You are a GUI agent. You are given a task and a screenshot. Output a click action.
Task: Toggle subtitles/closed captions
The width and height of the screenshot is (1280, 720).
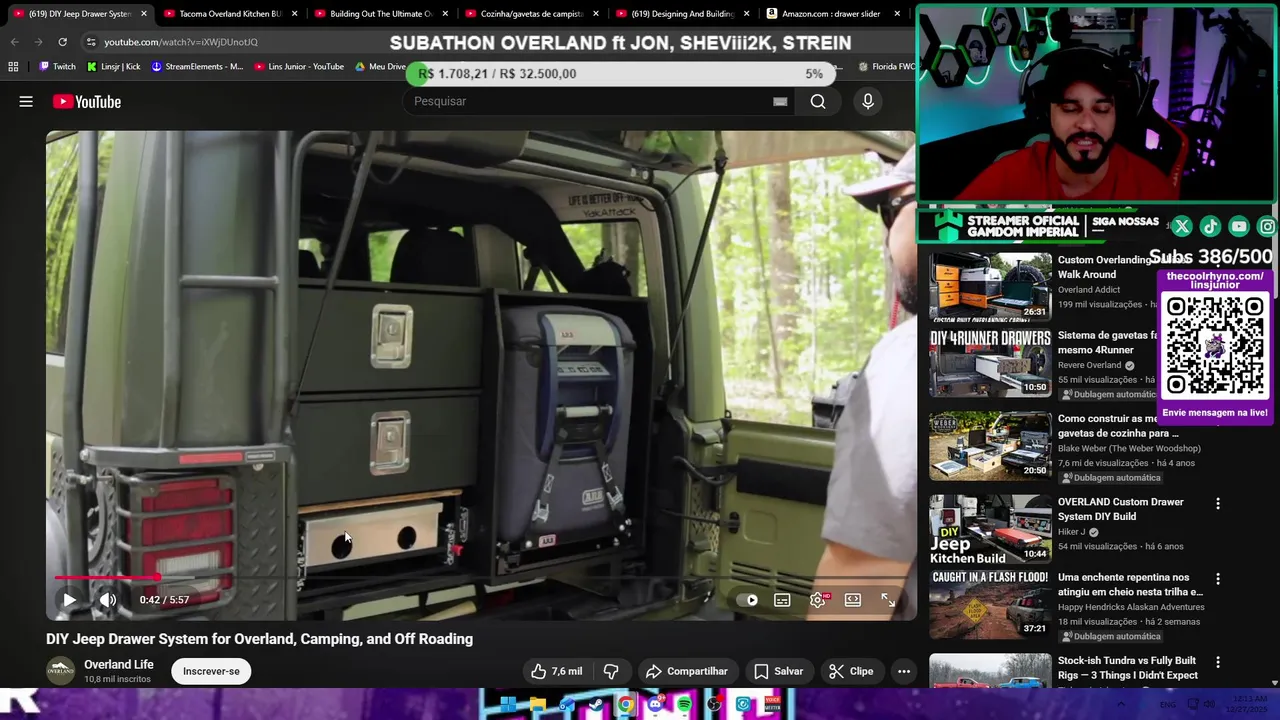click(782, 600)
